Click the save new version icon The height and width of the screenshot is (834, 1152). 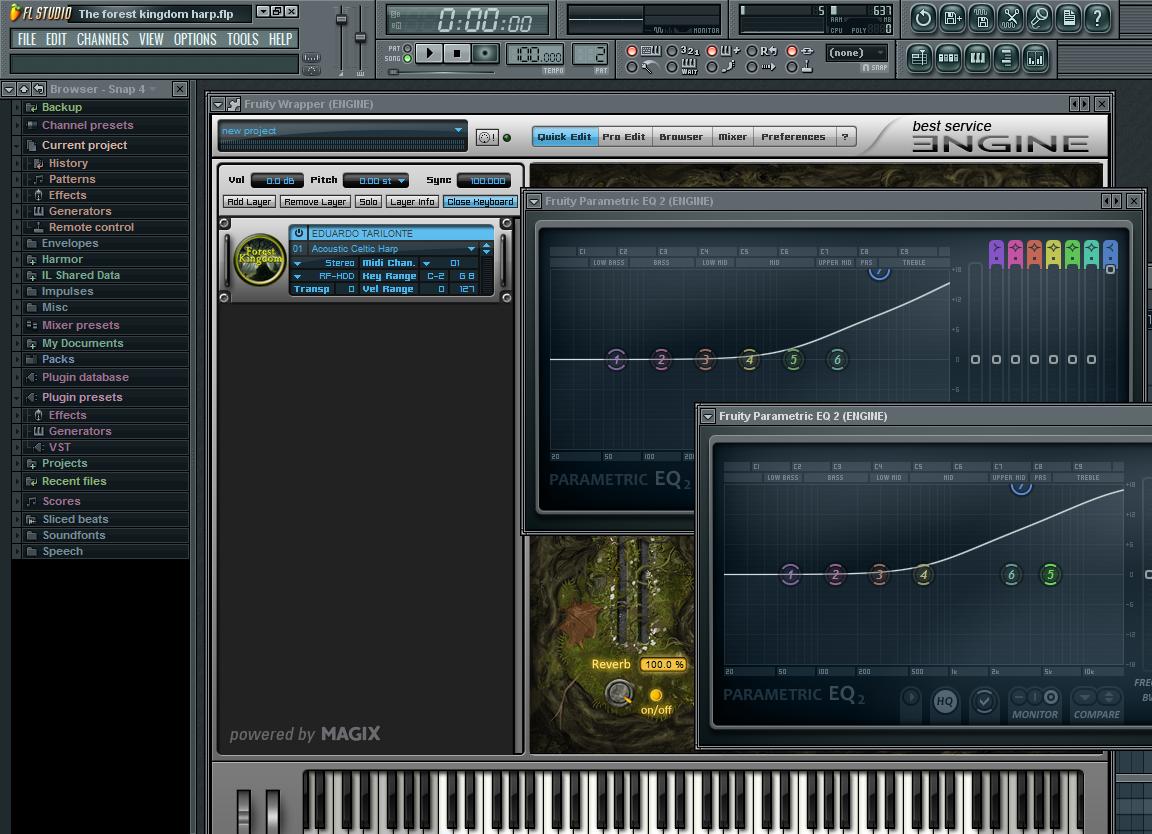952,18
